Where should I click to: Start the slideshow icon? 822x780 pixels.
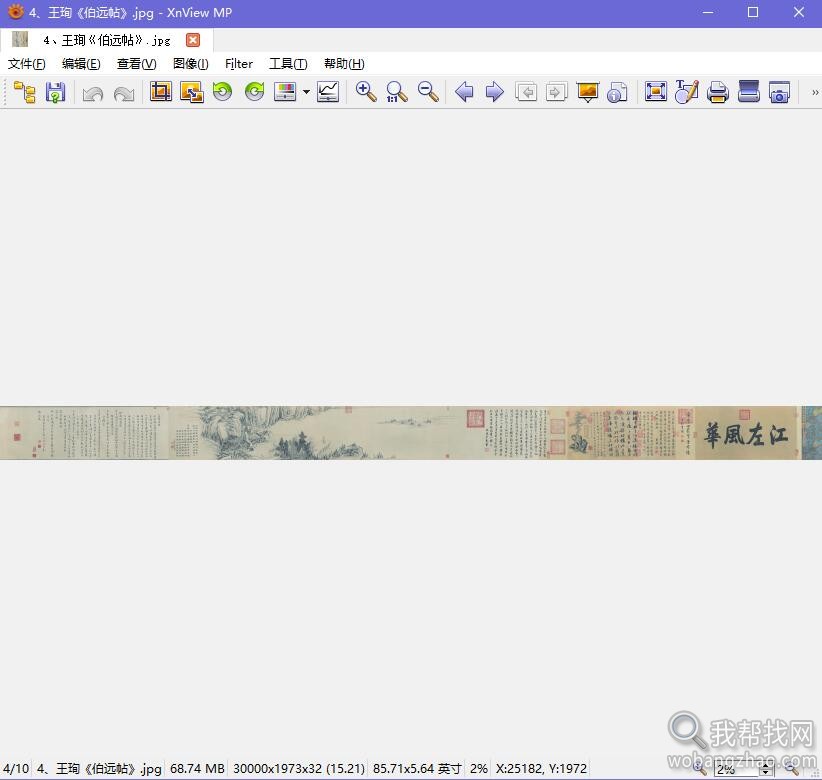pos(588,92)
